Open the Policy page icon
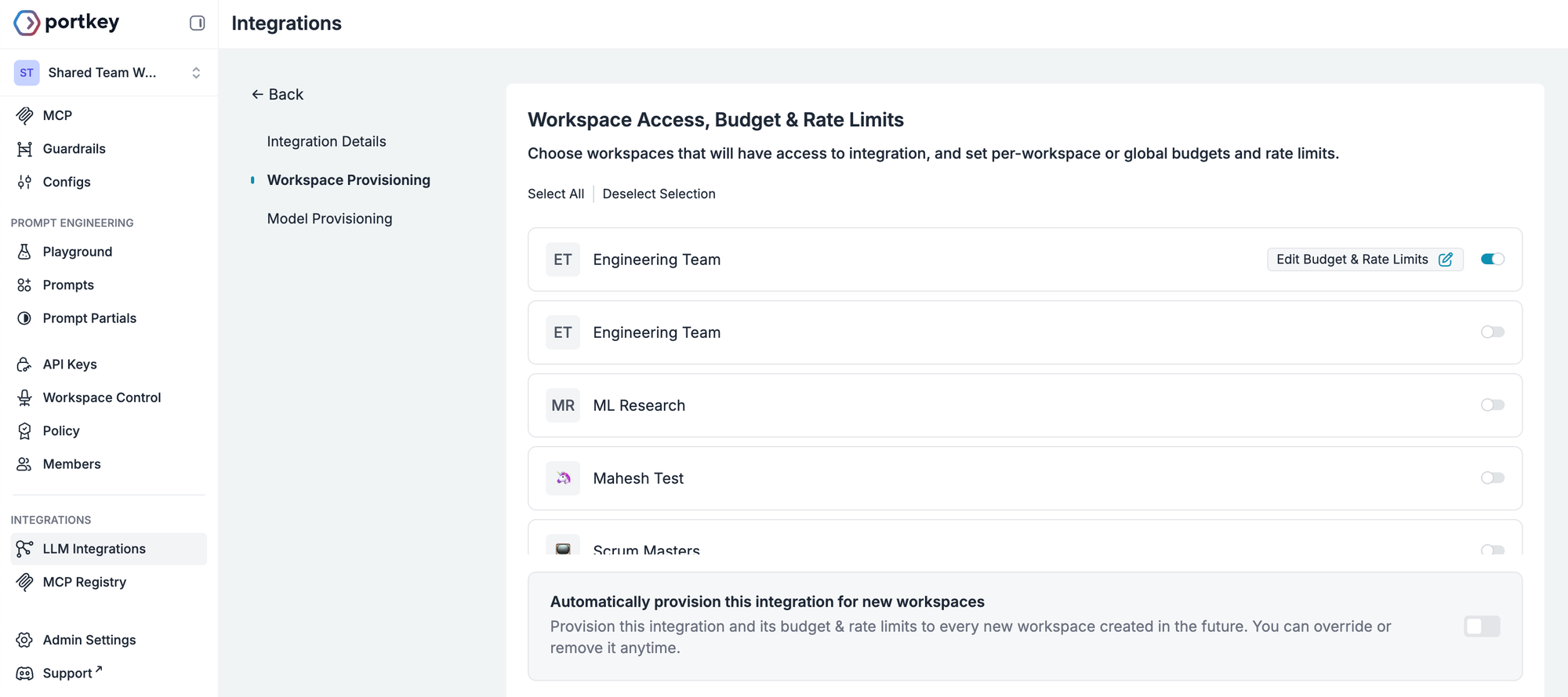Image resolution: width=1568 pixels, height=697 pixels. coord(24,431)
